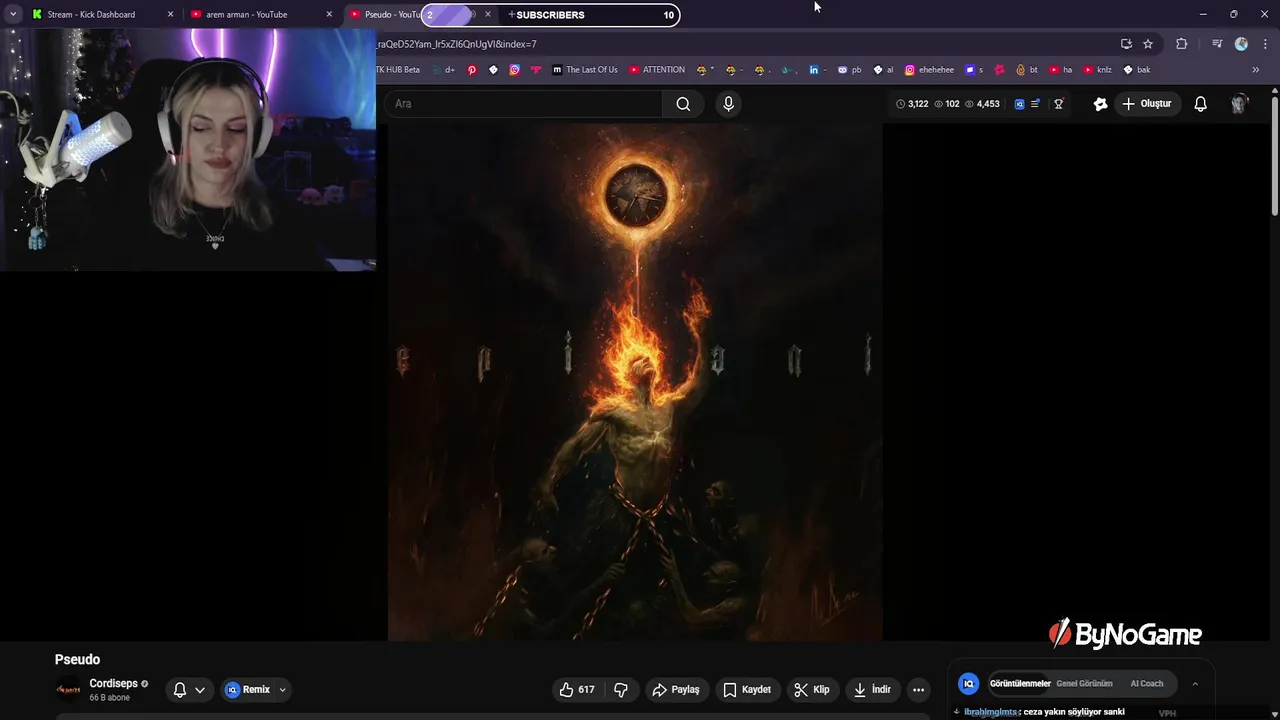Open the 'ATTENTION' YouTube bookmark

pos(657,70)
